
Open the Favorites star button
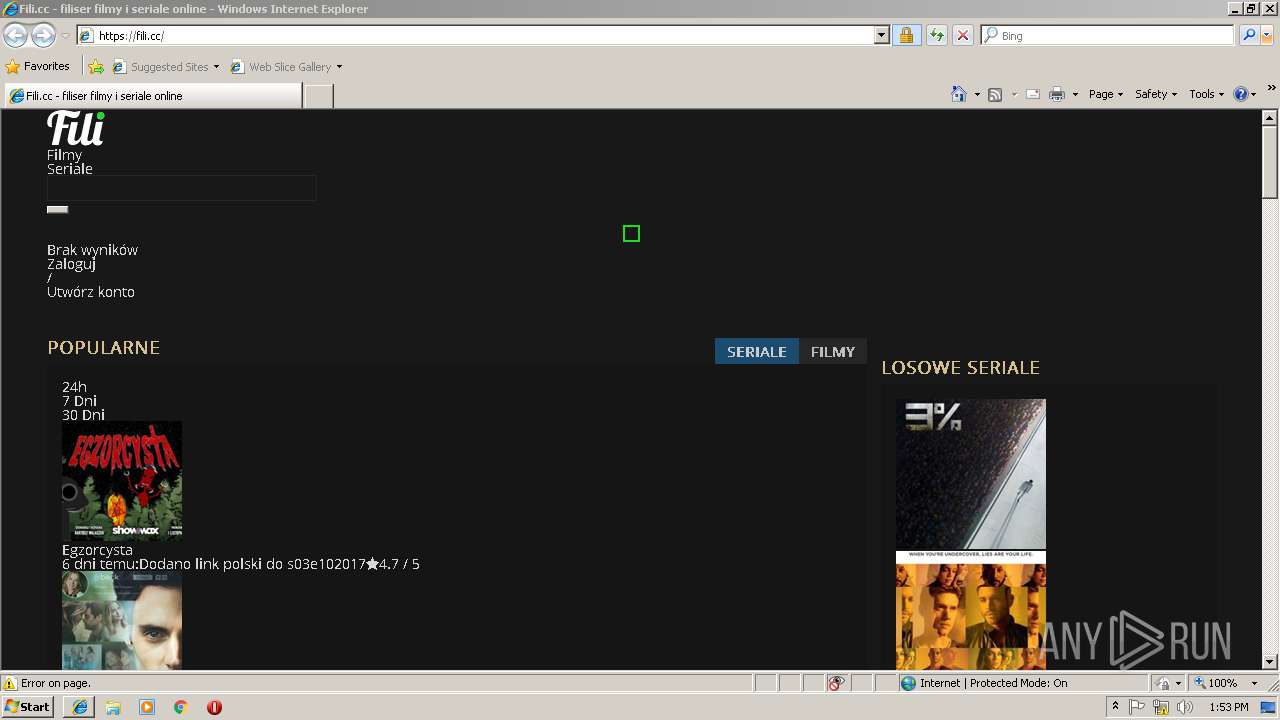coord(38,67)
